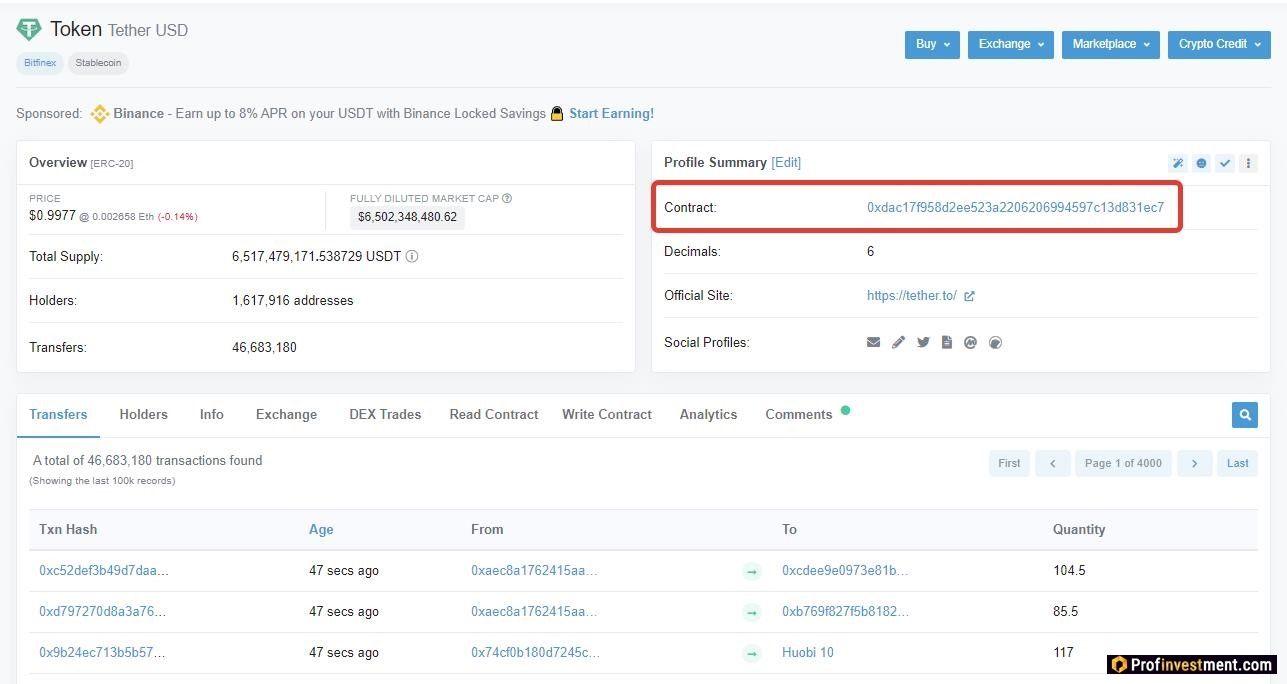
Task: Switch to the Holders tab
Action: [x=143, y=414]
